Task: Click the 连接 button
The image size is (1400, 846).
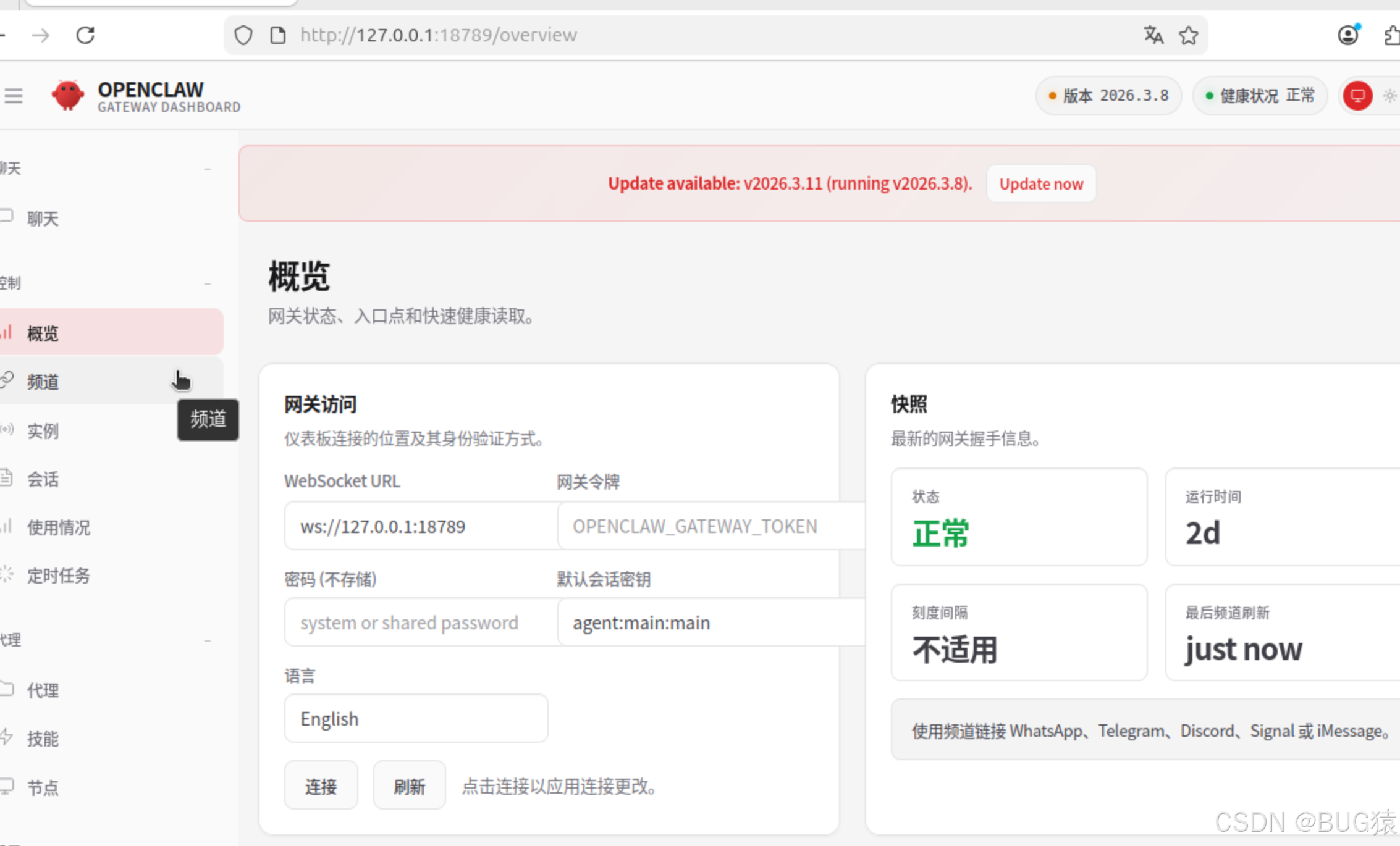Action: 321,786
